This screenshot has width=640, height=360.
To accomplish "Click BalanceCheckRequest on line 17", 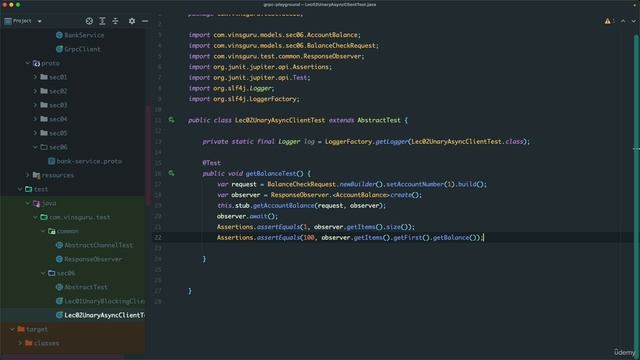I will click(x=301, y=184).
